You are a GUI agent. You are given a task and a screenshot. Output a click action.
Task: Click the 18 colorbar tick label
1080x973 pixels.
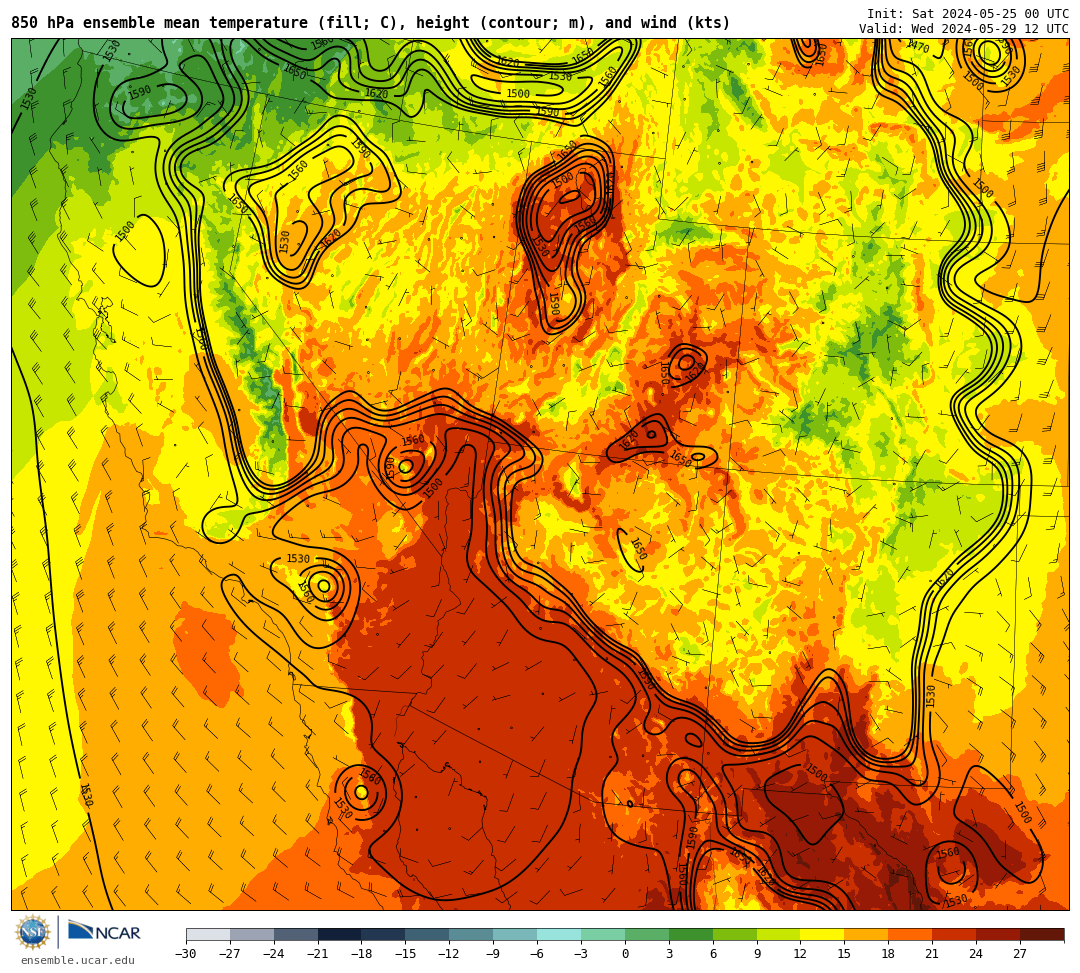(889, 954)
